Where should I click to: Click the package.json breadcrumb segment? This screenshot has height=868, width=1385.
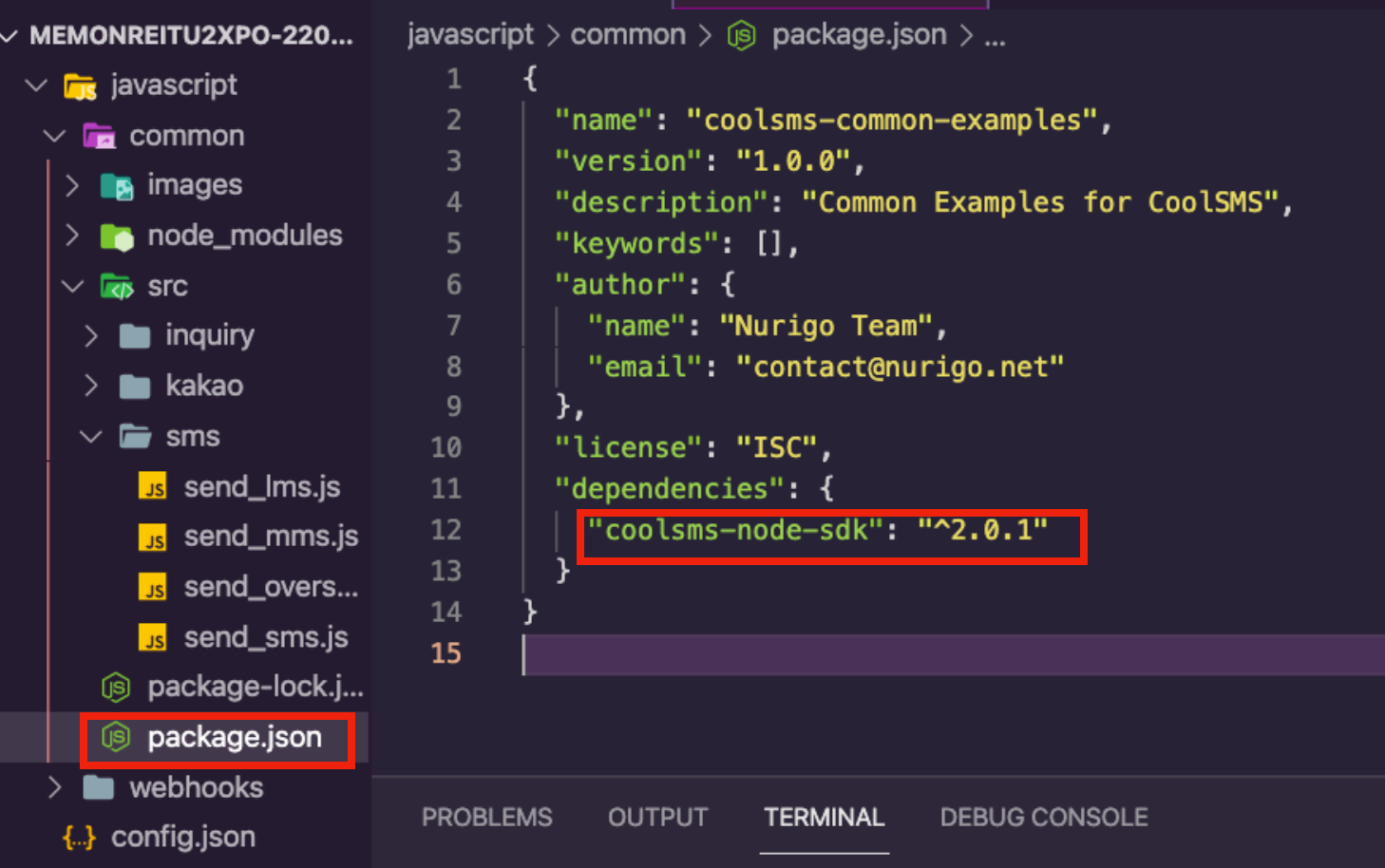(x=859, y=35)
